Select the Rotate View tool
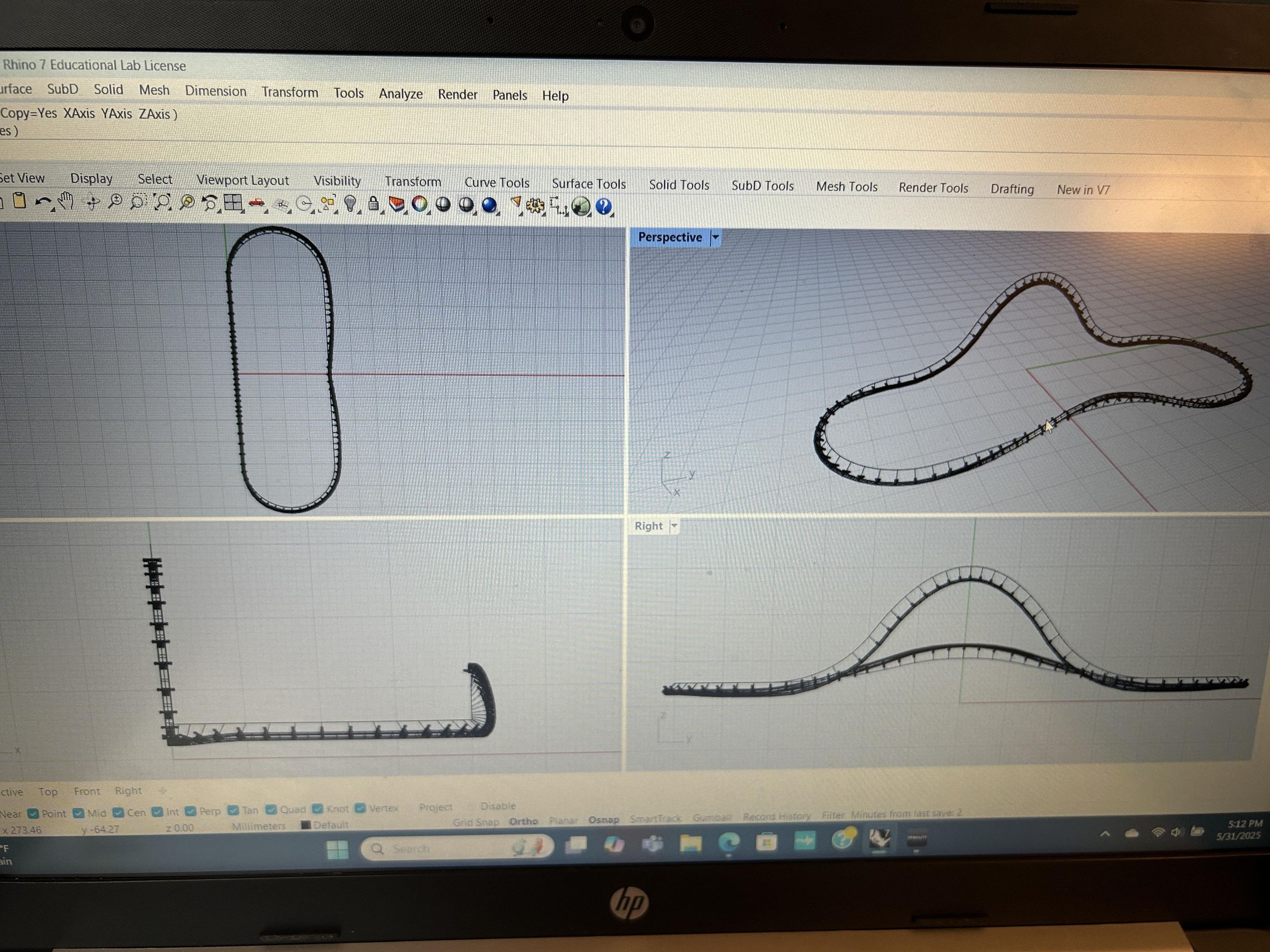 coord(92,202)
